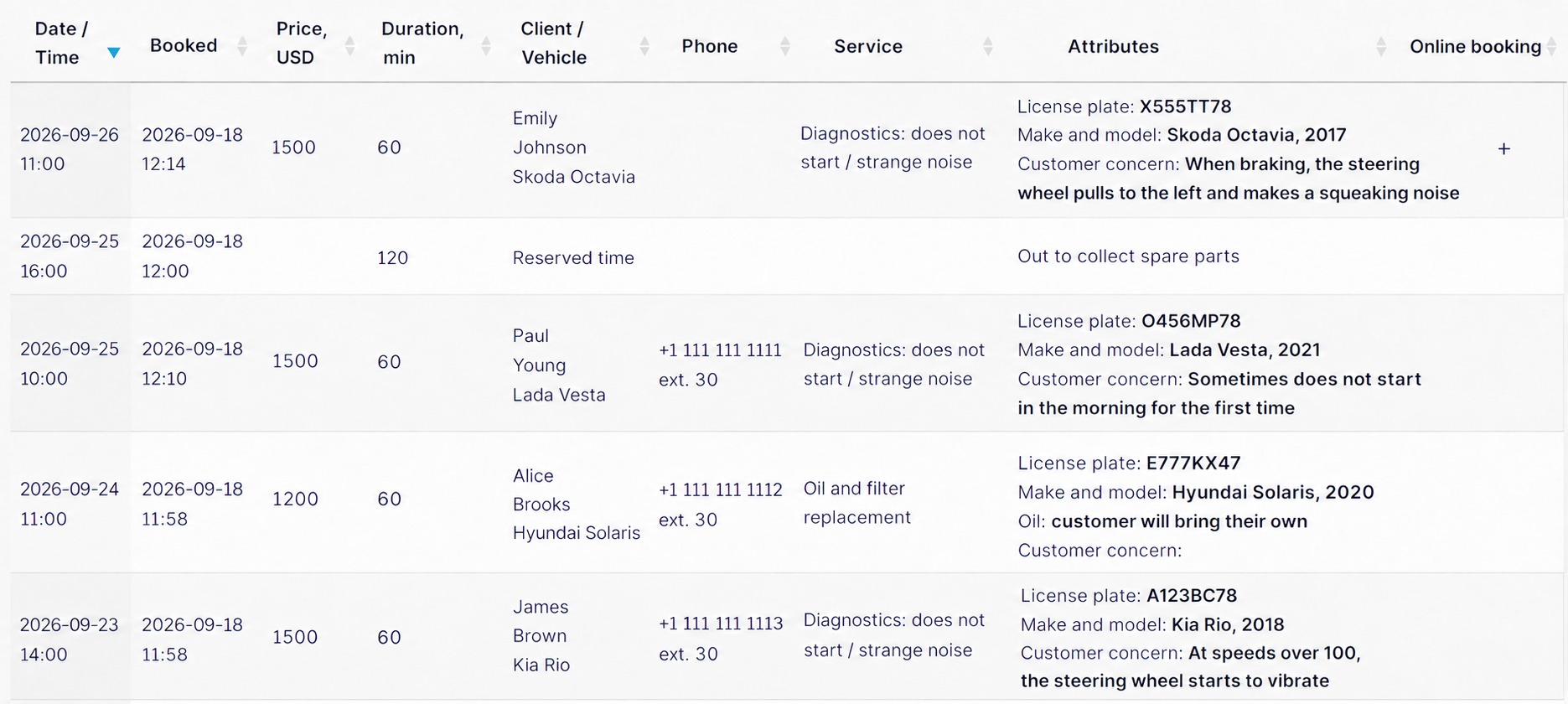Sort table by Price, USD arrows
The image size is (1568, 704).
point(350,46)
